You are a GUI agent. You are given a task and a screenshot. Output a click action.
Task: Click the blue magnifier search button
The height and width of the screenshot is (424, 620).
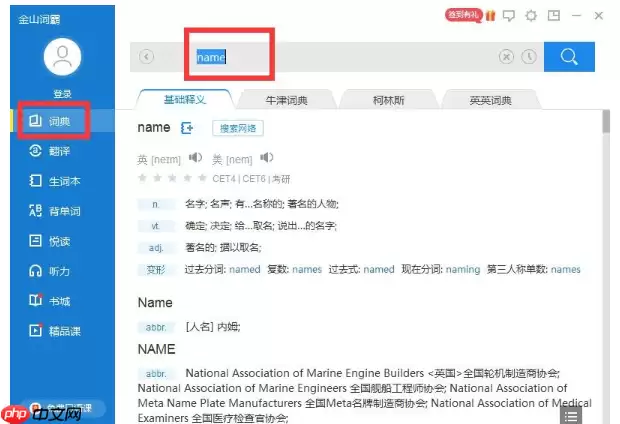pos(569,57)
